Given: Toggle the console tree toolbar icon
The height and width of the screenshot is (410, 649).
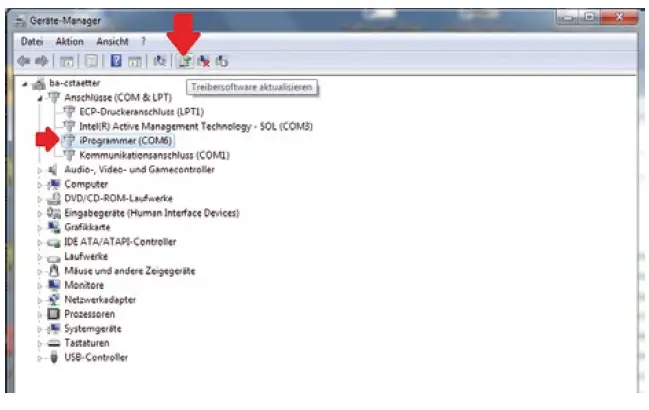Looking at the screenshot, I should [67, 62].
